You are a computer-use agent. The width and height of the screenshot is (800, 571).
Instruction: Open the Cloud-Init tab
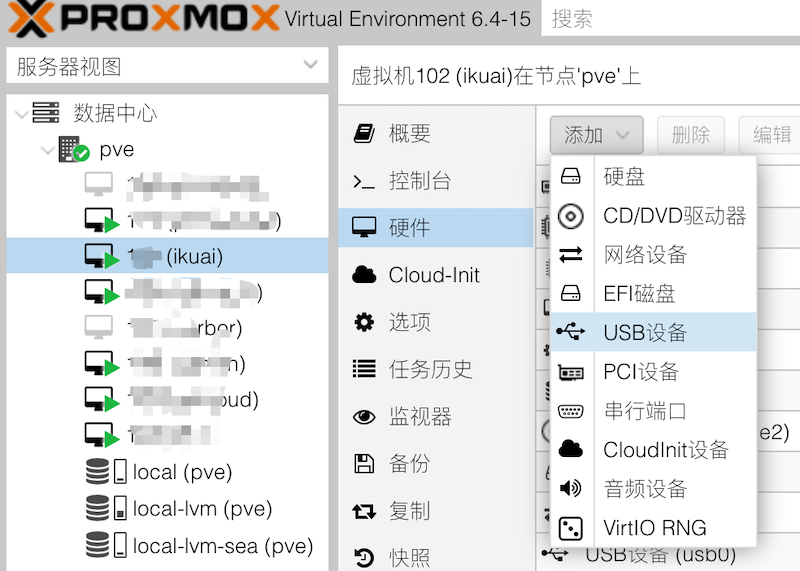pos(436,275)
